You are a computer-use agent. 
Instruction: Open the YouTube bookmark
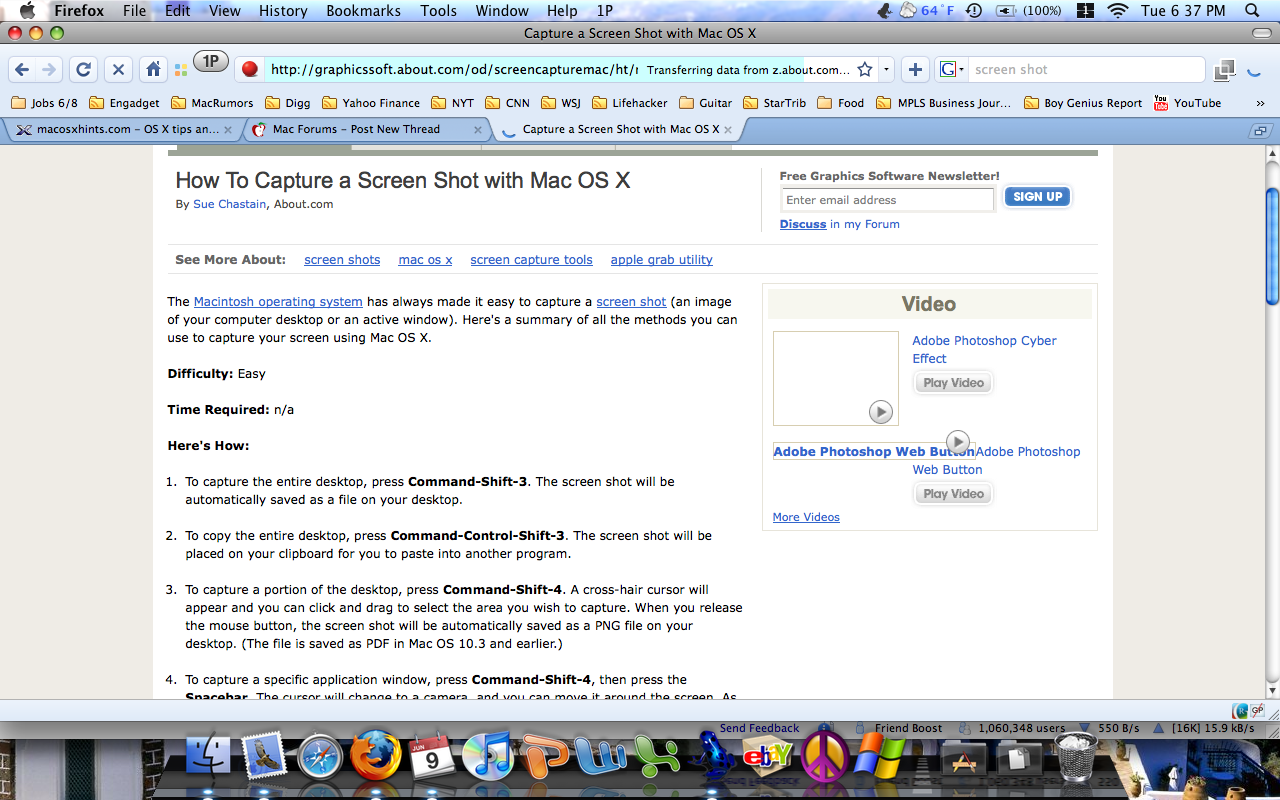1188,103
